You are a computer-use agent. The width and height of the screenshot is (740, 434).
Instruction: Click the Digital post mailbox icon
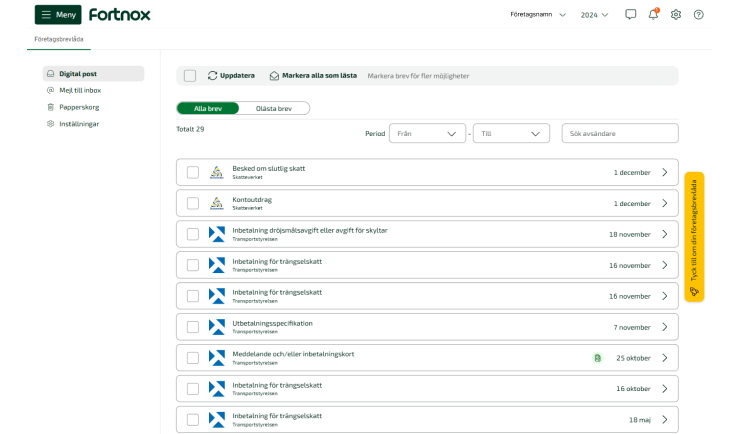click(x=50, y=74)
